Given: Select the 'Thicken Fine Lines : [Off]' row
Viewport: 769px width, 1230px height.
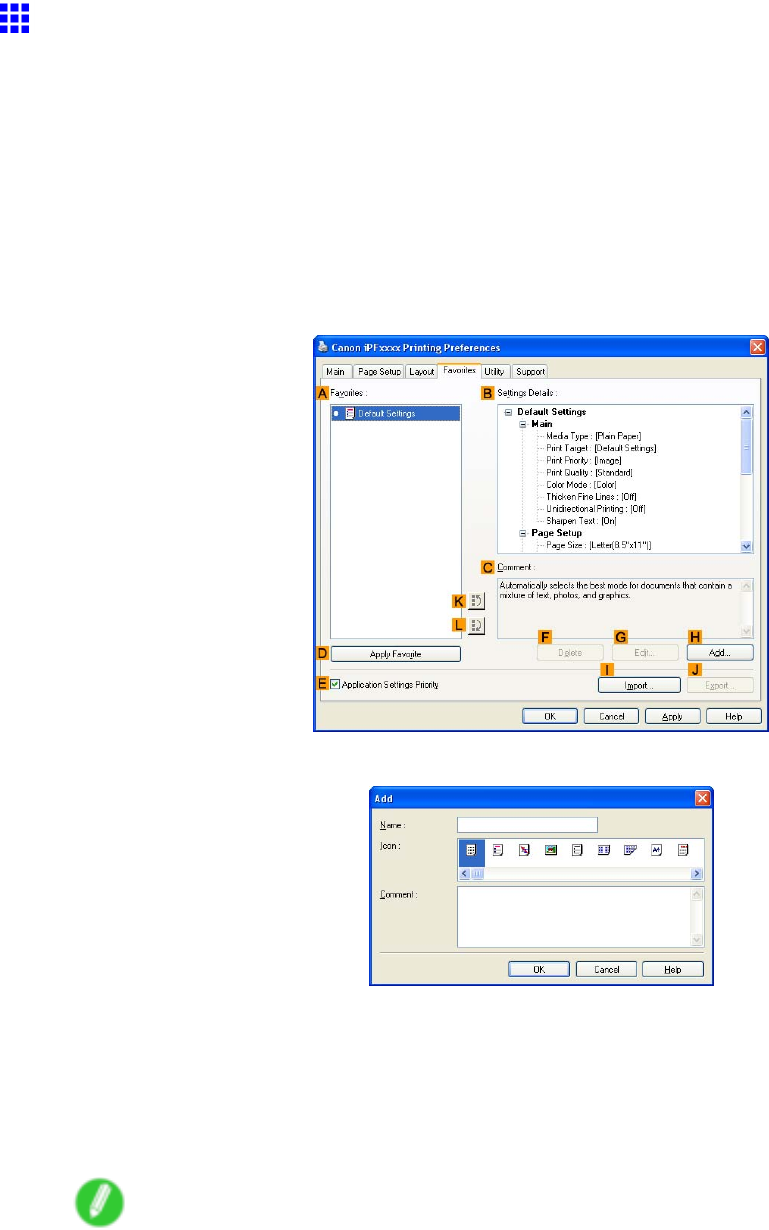Looking at the screenshot, I should [x=591, y=496].
